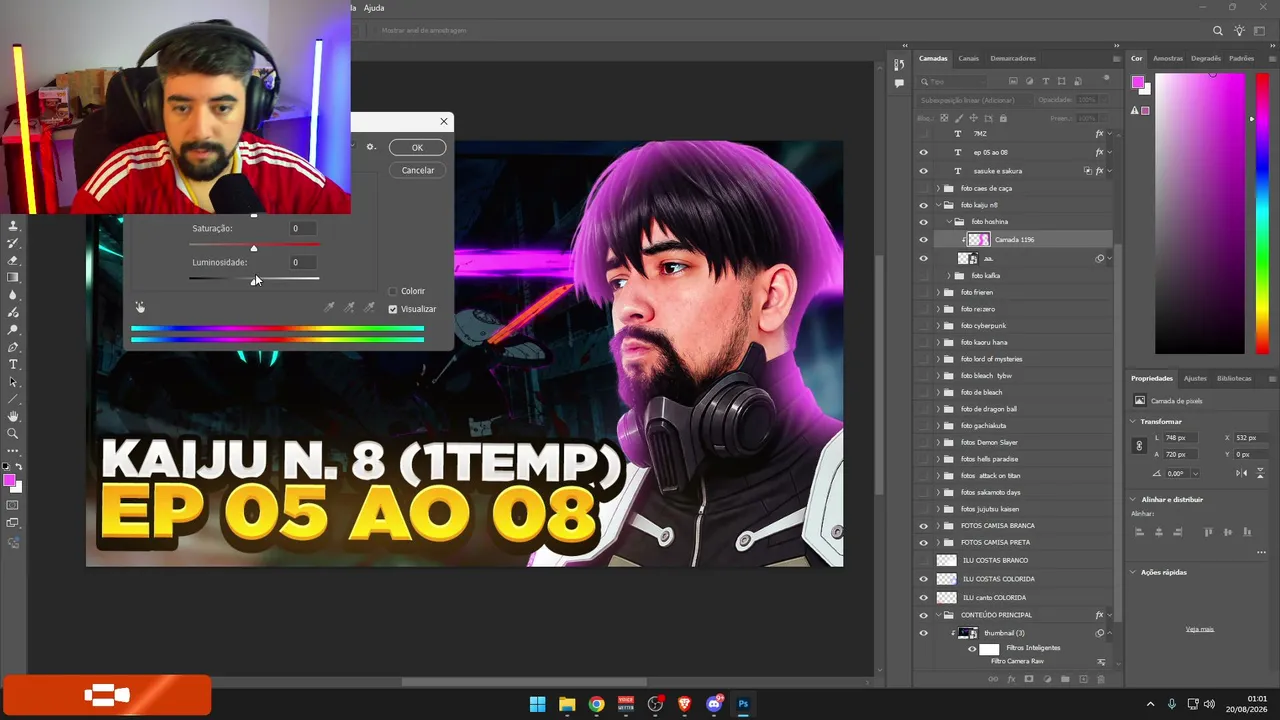Hide the 'sasuke e sakura' layer

pyautogui.click(x=923, y=171)
